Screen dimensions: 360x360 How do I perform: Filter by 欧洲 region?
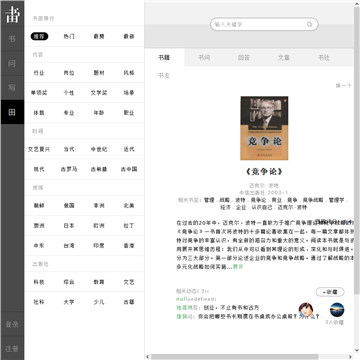(x=99, y=226)
